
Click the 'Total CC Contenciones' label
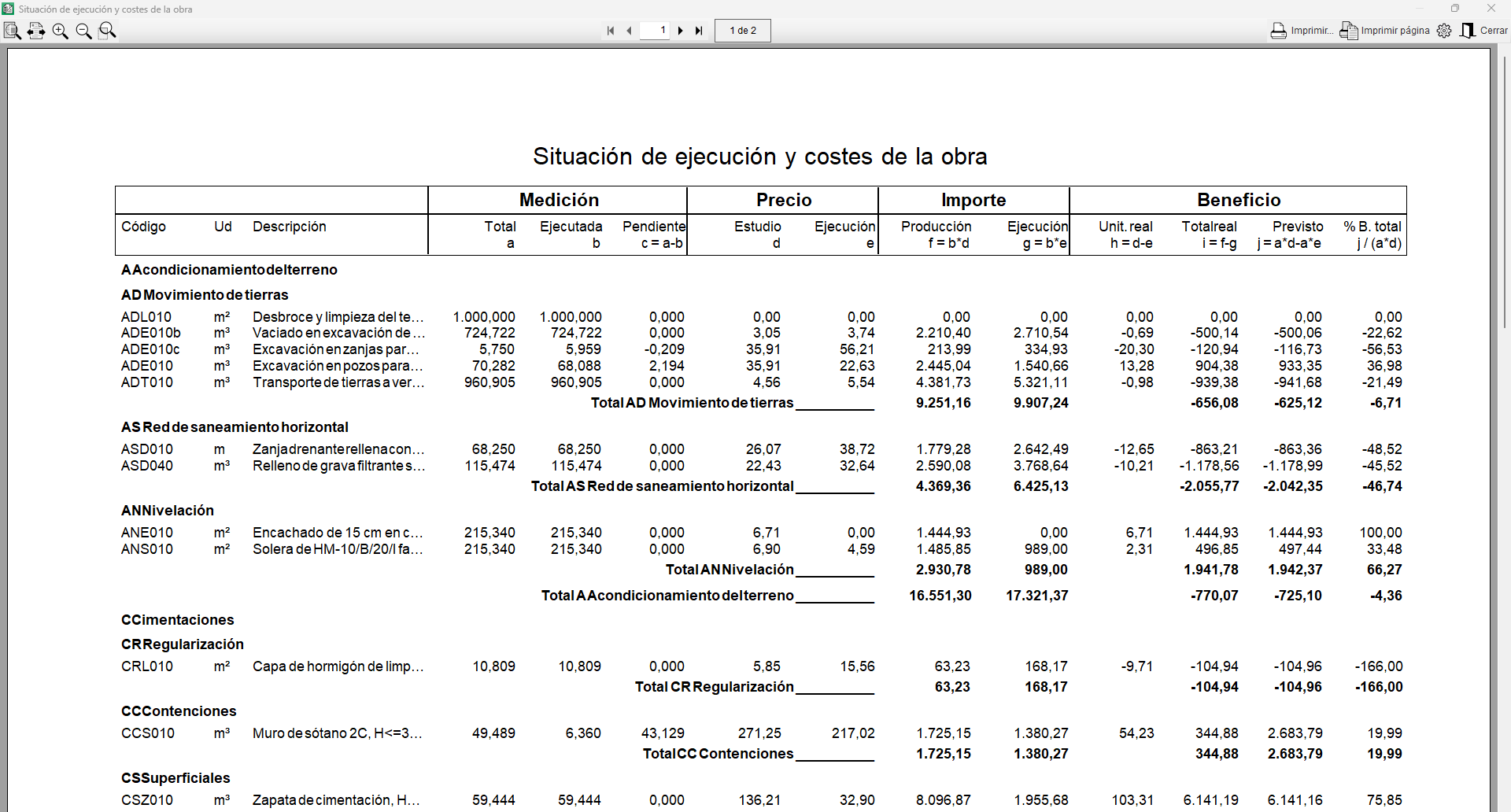[718, 754]
